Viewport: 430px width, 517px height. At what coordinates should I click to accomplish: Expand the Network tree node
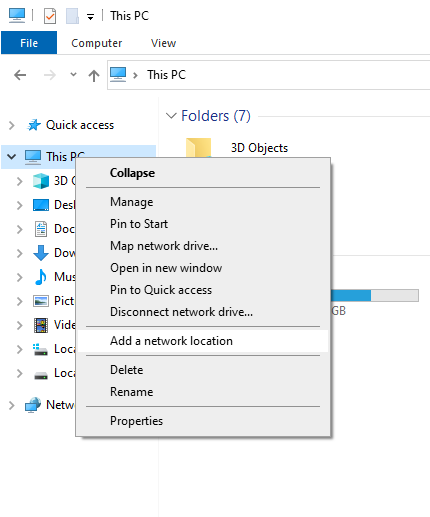pos(12,405)
